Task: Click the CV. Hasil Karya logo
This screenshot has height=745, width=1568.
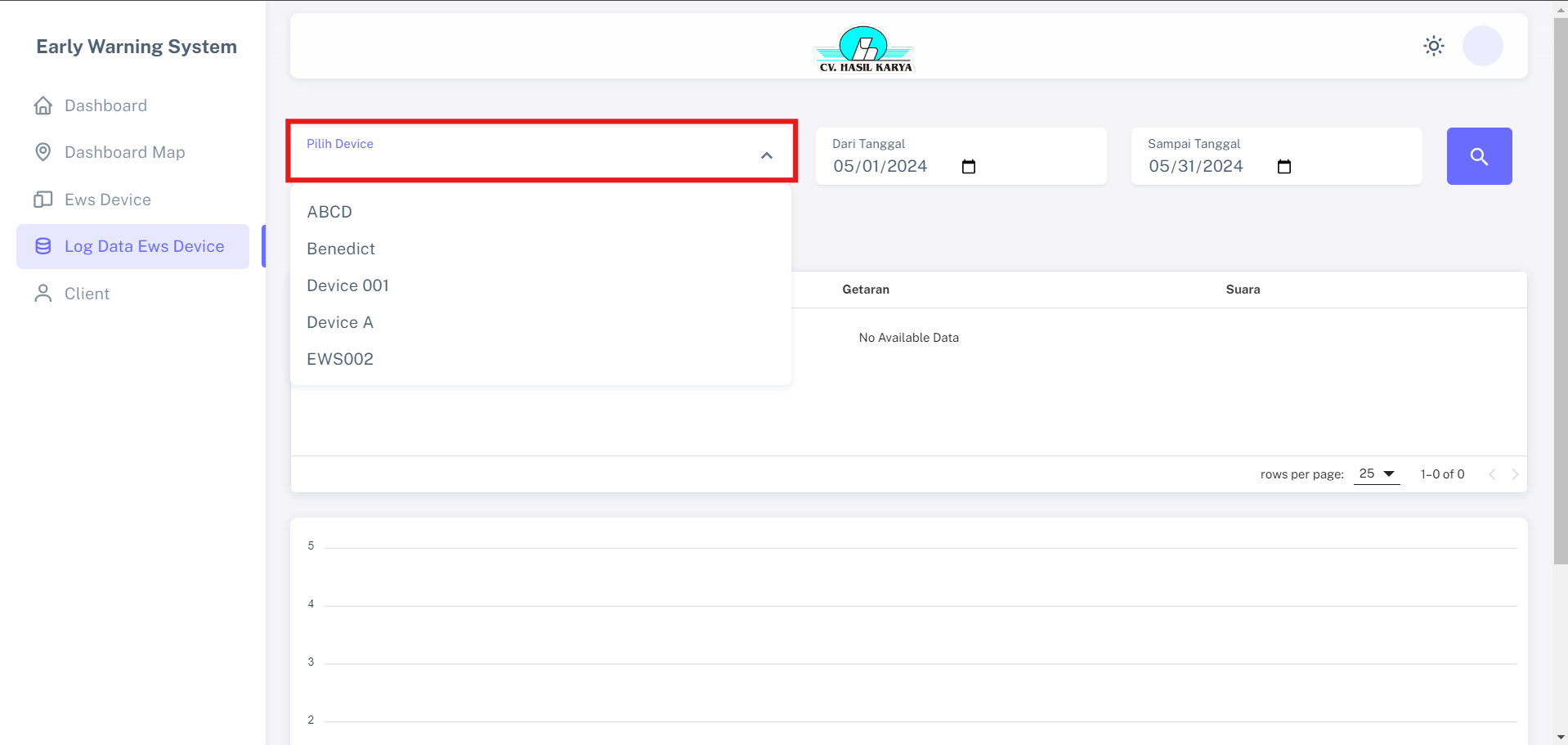Action: pyautogui.click(x=865, y=49)
